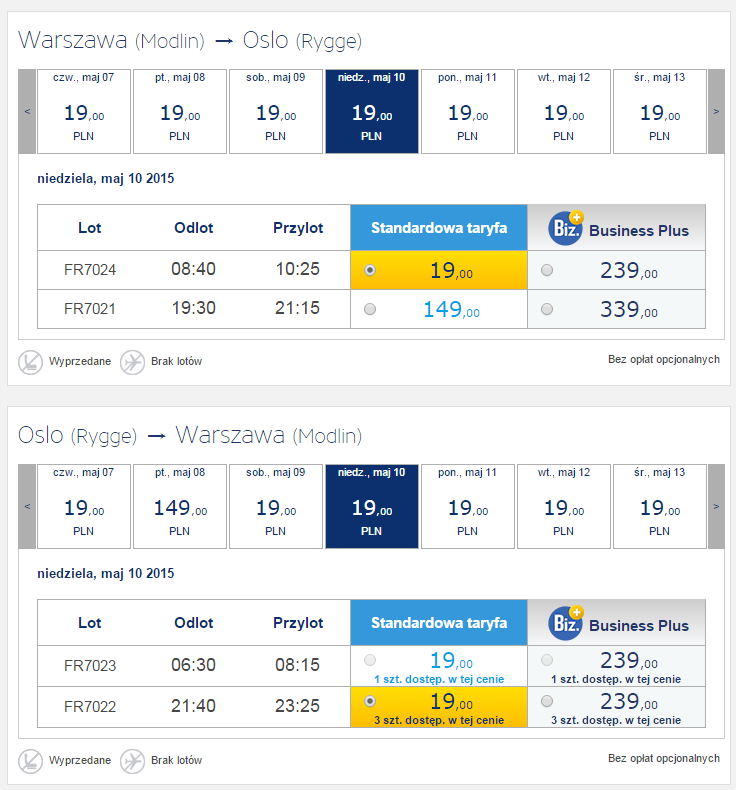Screen dimensions: 736x790
Task: Select sob., maj 09 outbound date tab
Action: coord(276,111)
